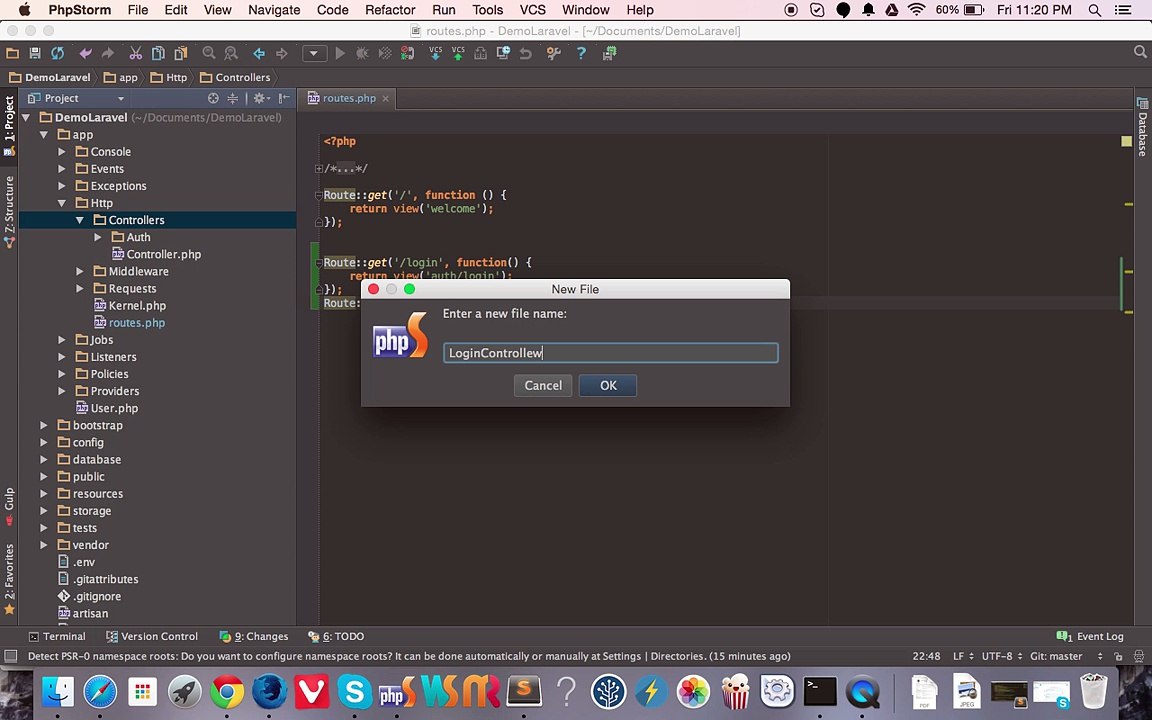Click the Synchronize refresh icon
The width and height of the screenshot is (1152, 720).
(57, 53)
